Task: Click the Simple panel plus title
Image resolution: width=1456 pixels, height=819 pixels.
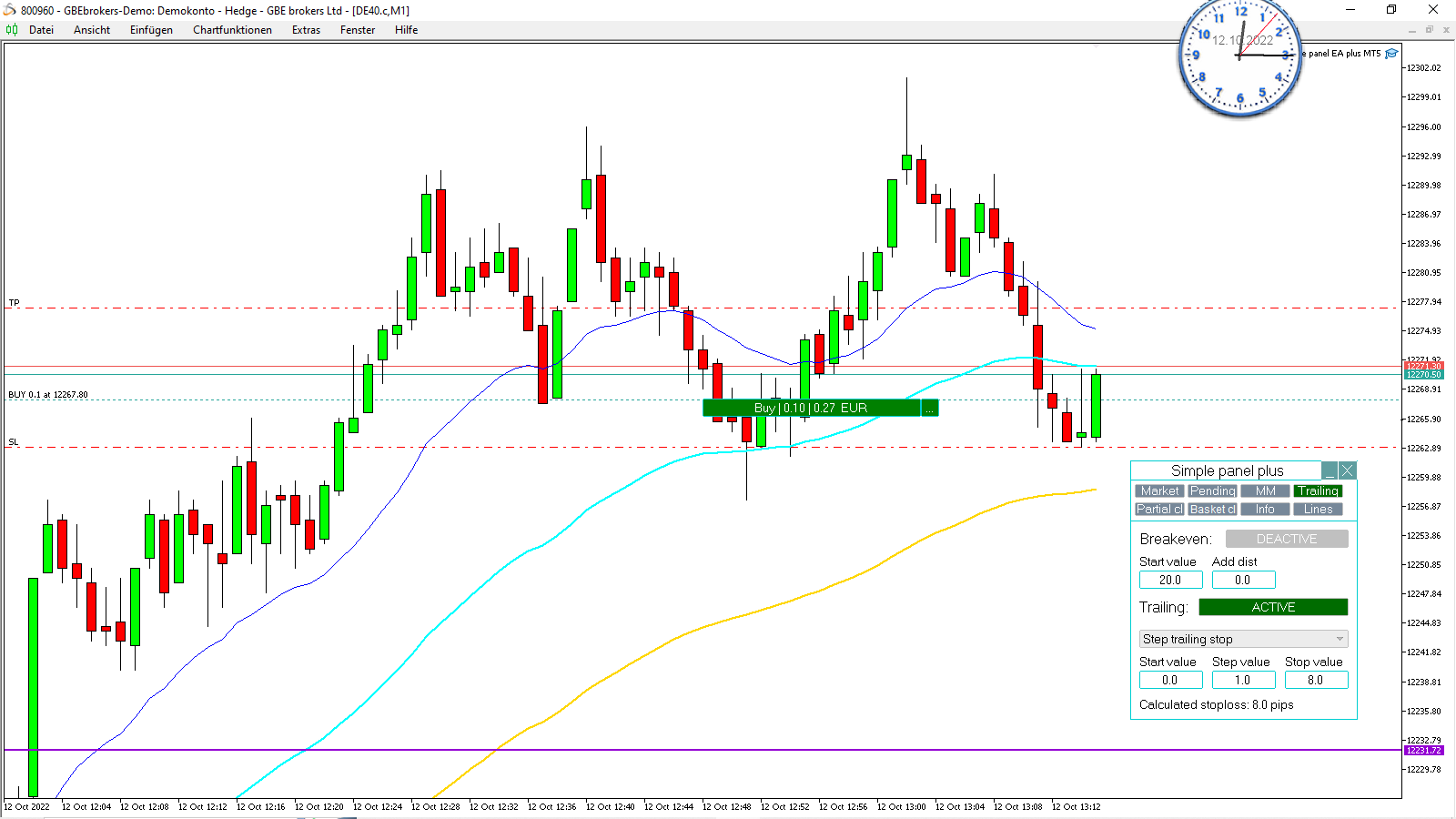Action: pos(1227,470)
